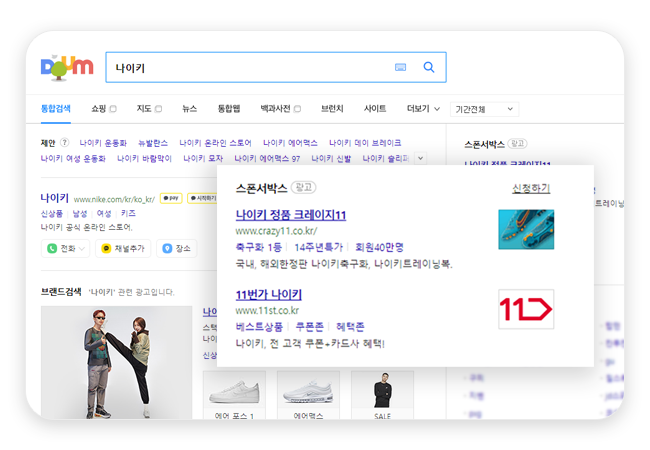Image resolution: width=650 pixels, height=450 pixels.
Task: Switch to the 쇼핑 tab
Action: click(99, 109)
